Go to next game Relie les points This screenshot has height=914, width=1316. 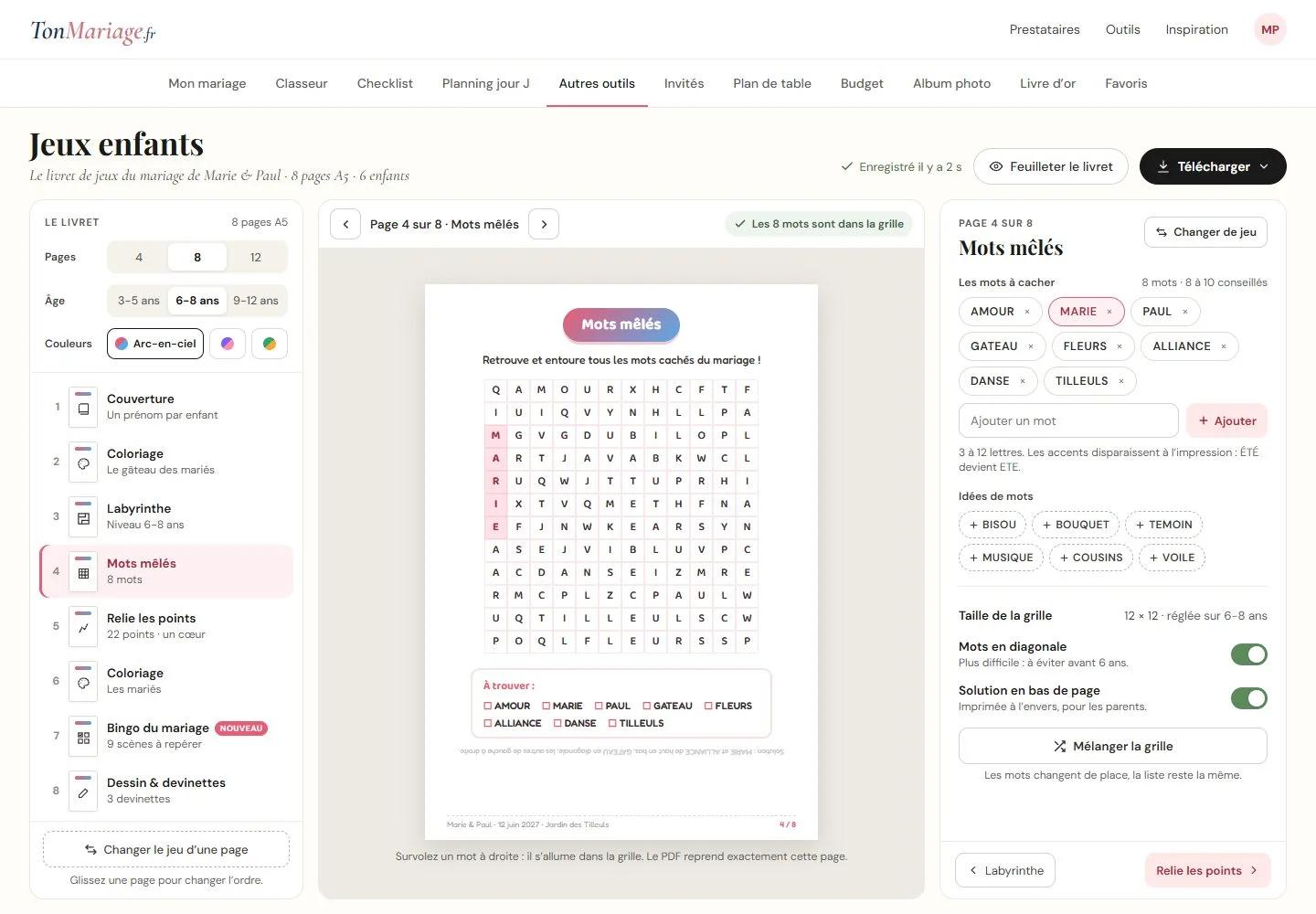point(1207,870)
